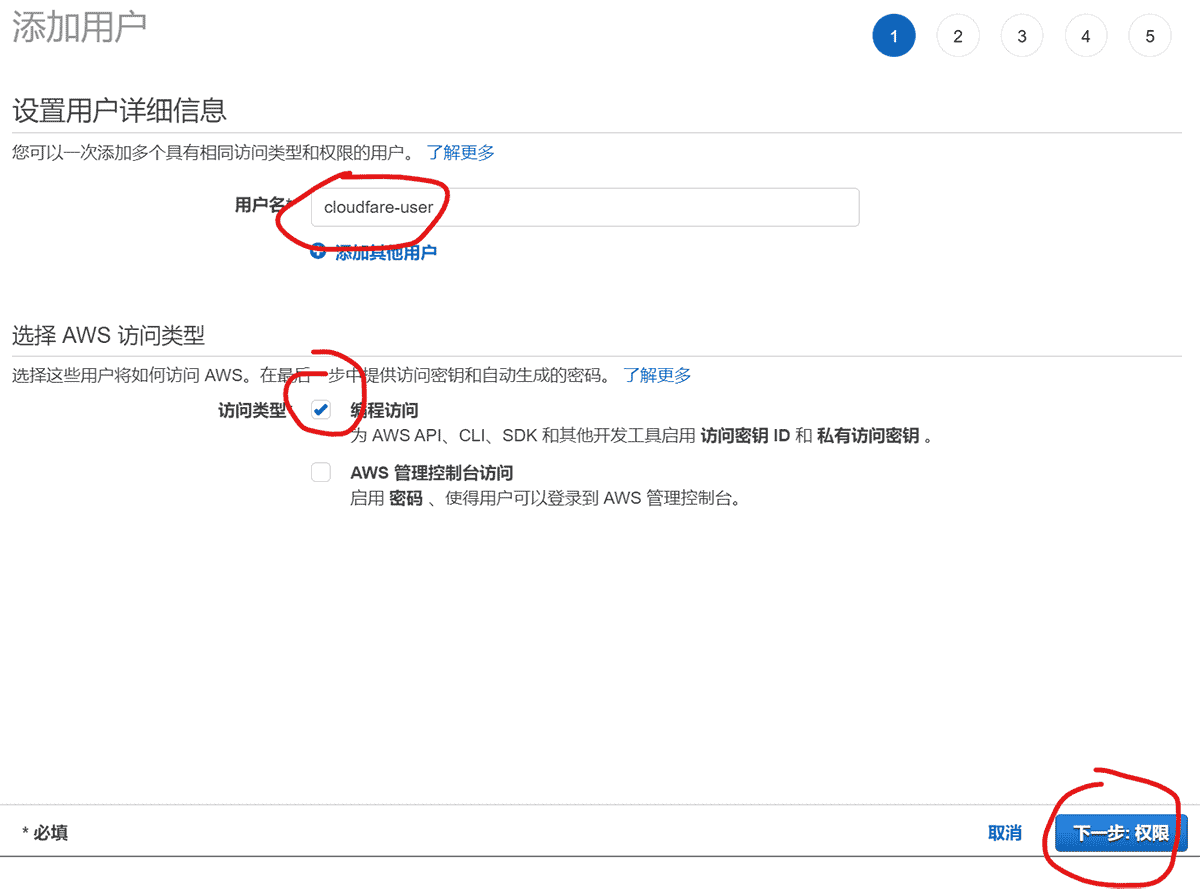1200x889 pixels.
Task: Click the step 4 circle
Action: coord(1086,35)
